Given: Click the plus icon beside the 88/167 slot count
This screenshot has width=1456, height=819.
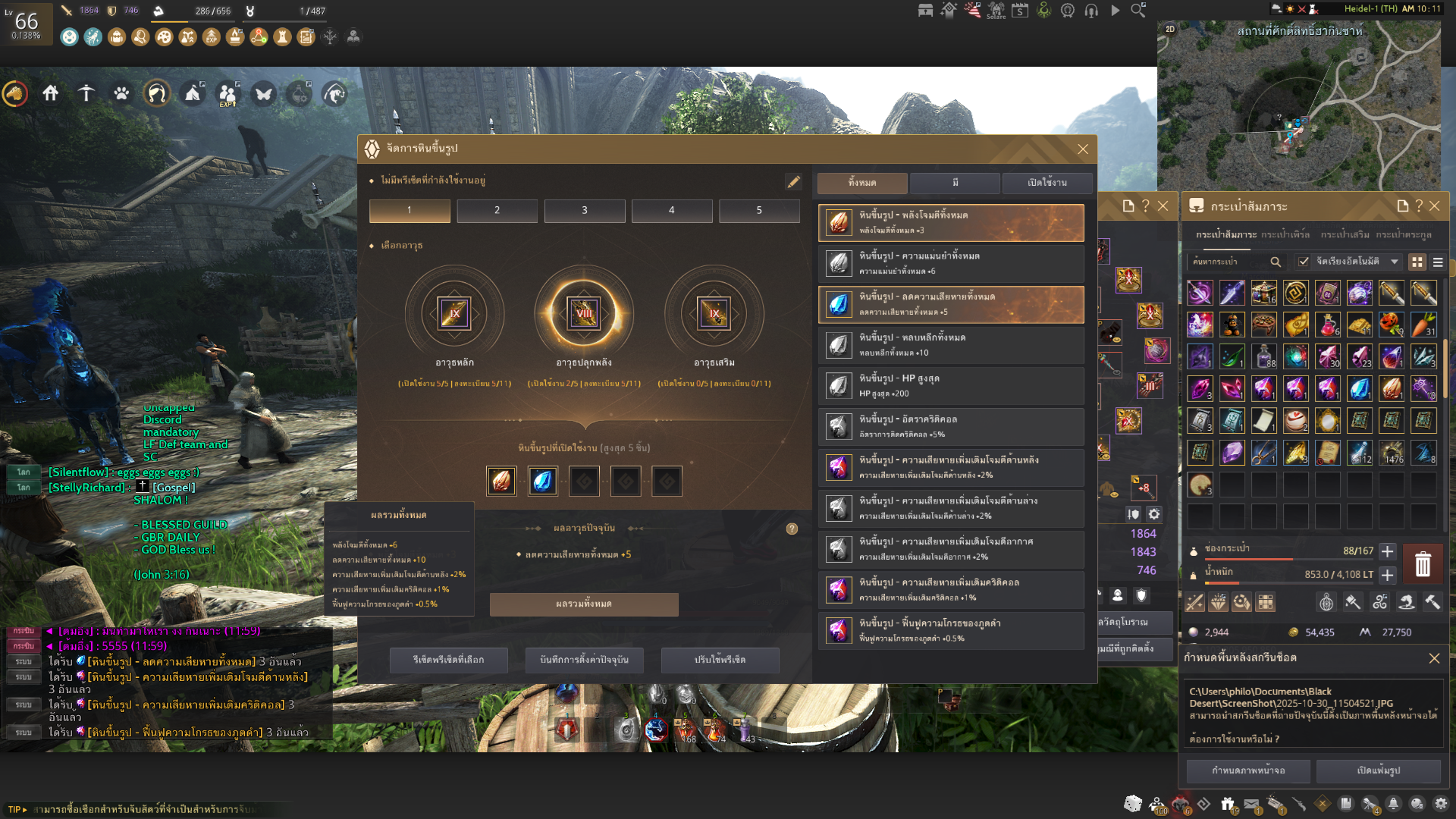Looking at the screenshot, I should [x=1387, y=551].
